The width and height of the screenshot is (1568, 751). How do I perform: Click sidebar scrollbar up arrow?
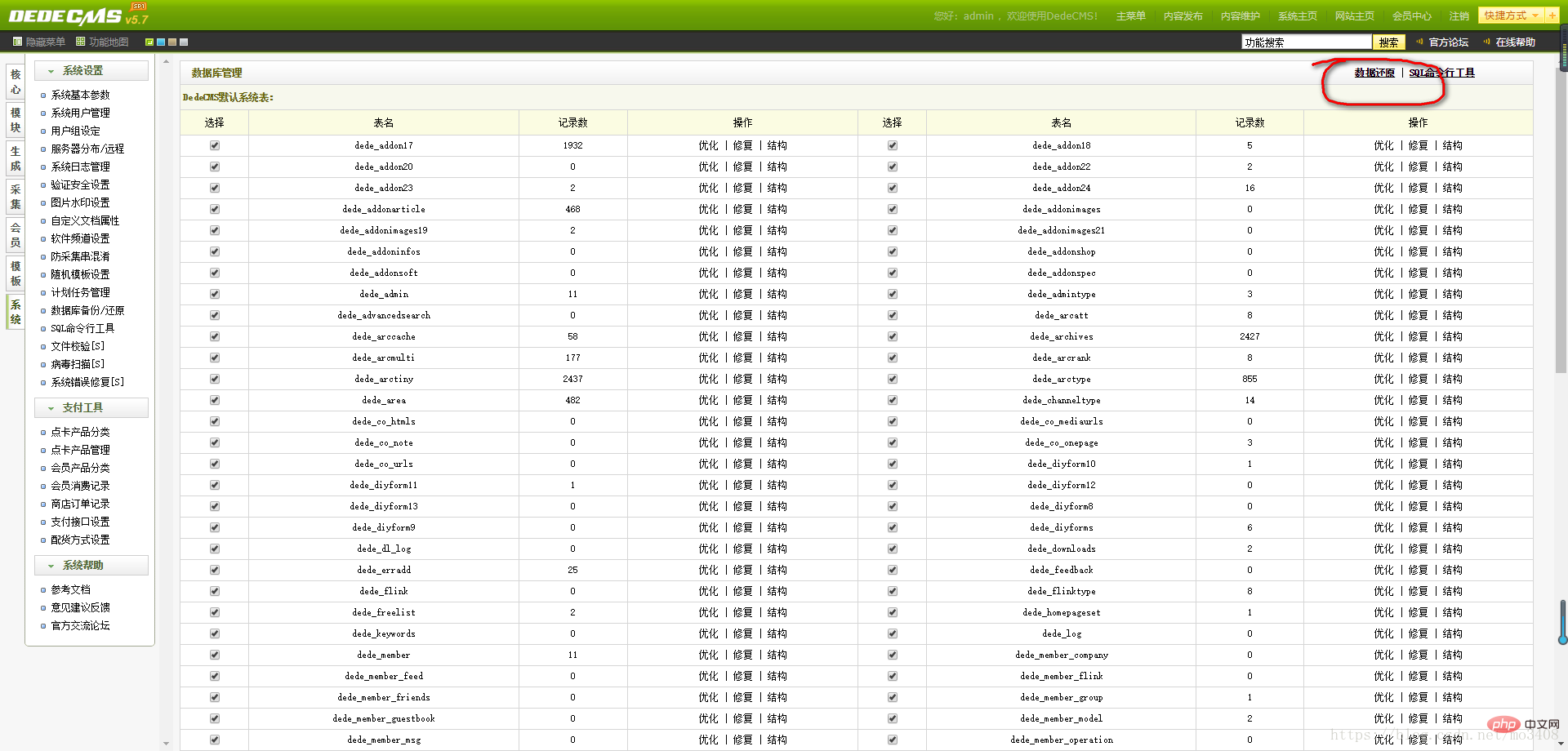pyautogui.click(x=167, y=61)
